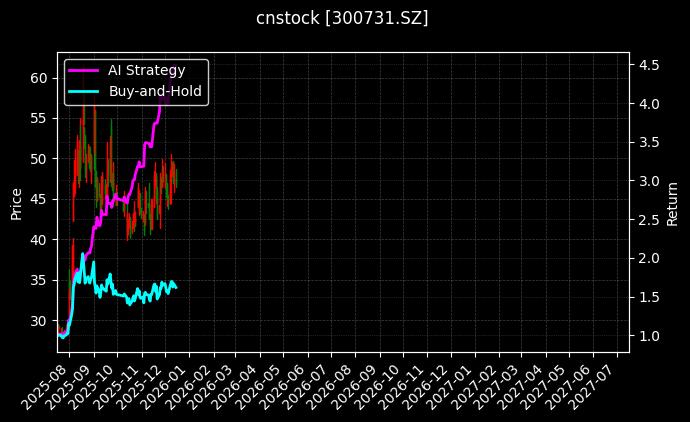Click the 2026-02 date label

pyautogui.click(x=190, y=386)
